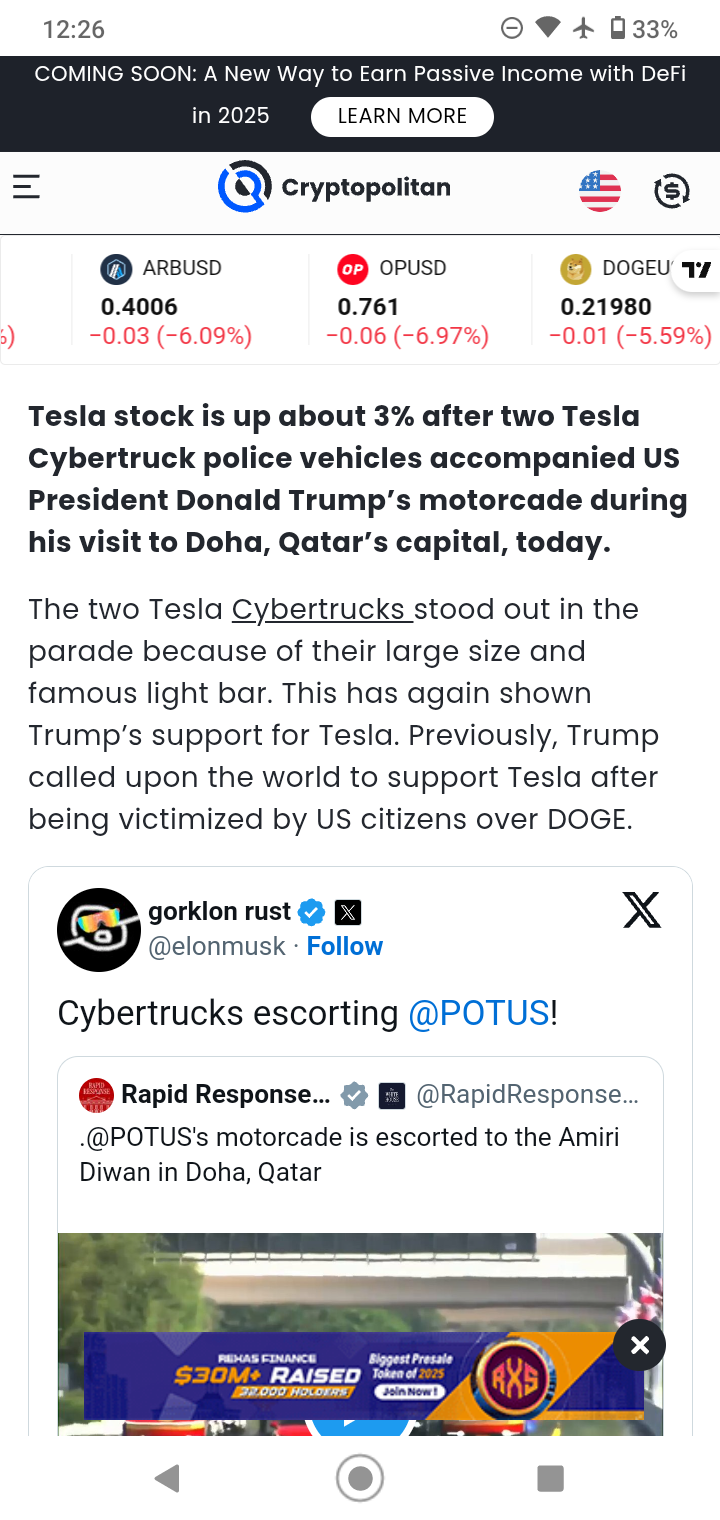
Task: Tap the Android back navigation button
Action: coord(167,1478)
